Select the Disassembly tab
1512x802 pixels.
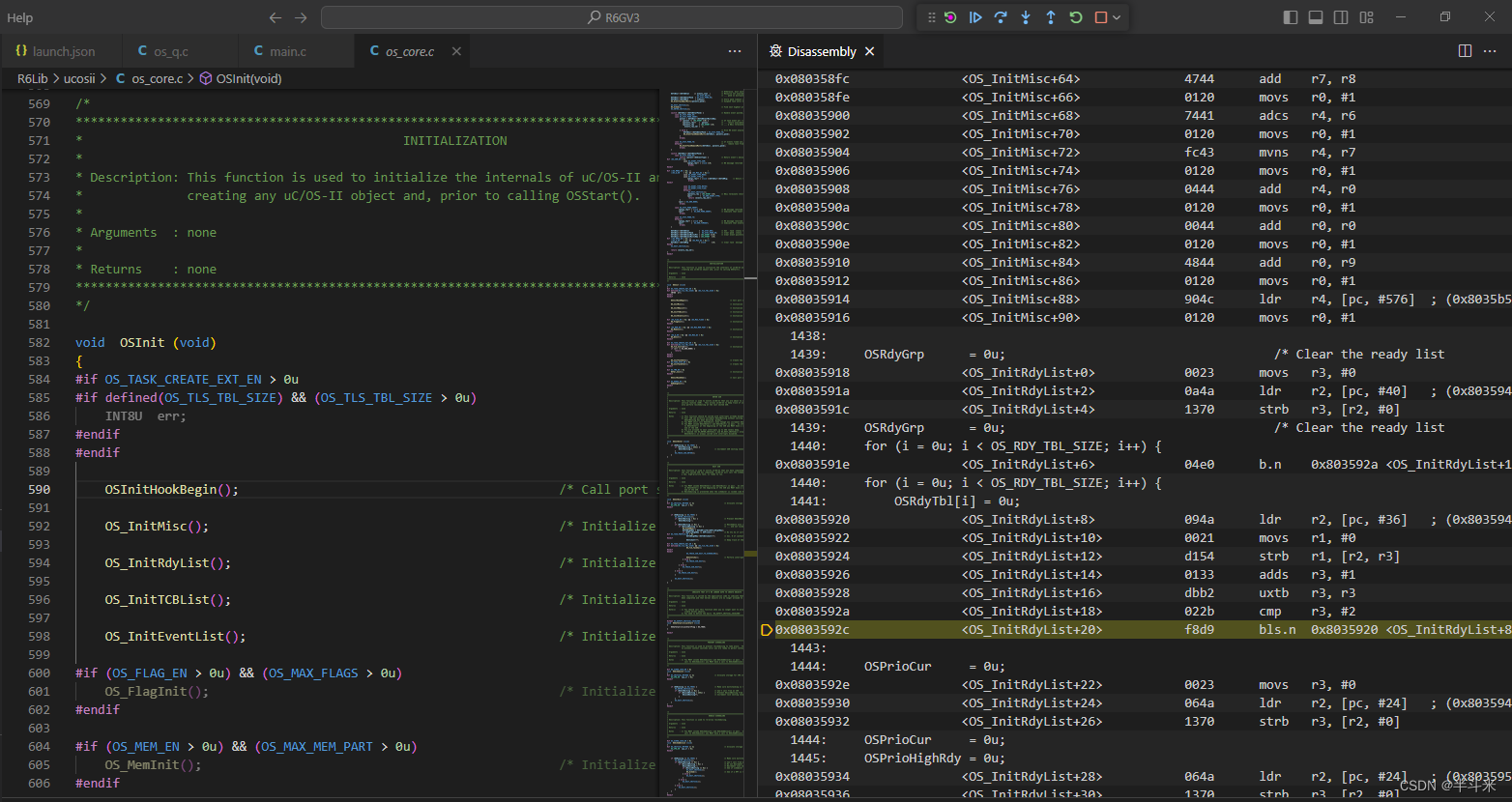[x=822, y=51]
